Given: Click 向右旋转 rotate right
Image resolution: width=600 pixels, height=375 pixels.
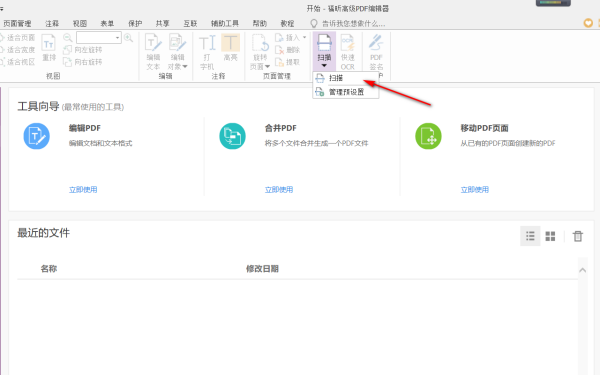Looking at the screenshot, I should click(83, 62).
